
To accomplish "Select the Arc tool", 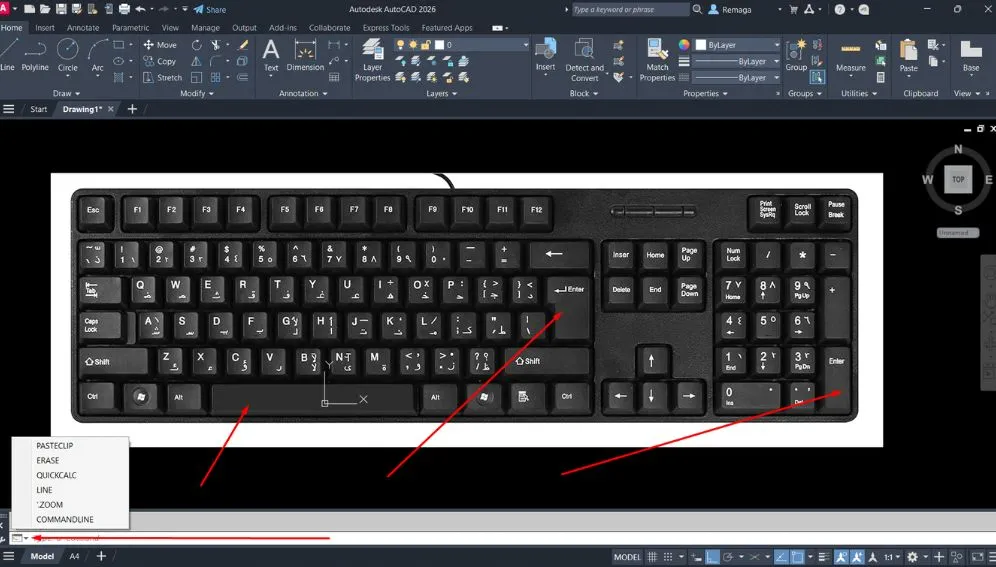I will click(97, 55).
